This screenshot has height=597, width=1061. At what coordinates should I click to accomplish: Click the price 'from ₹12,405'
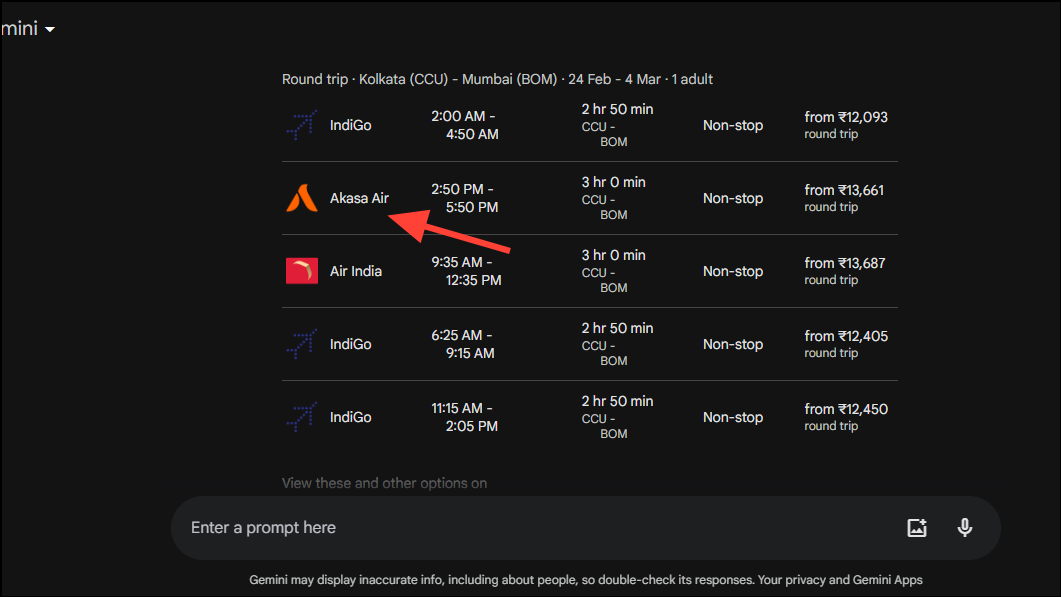tap(846, 336)
